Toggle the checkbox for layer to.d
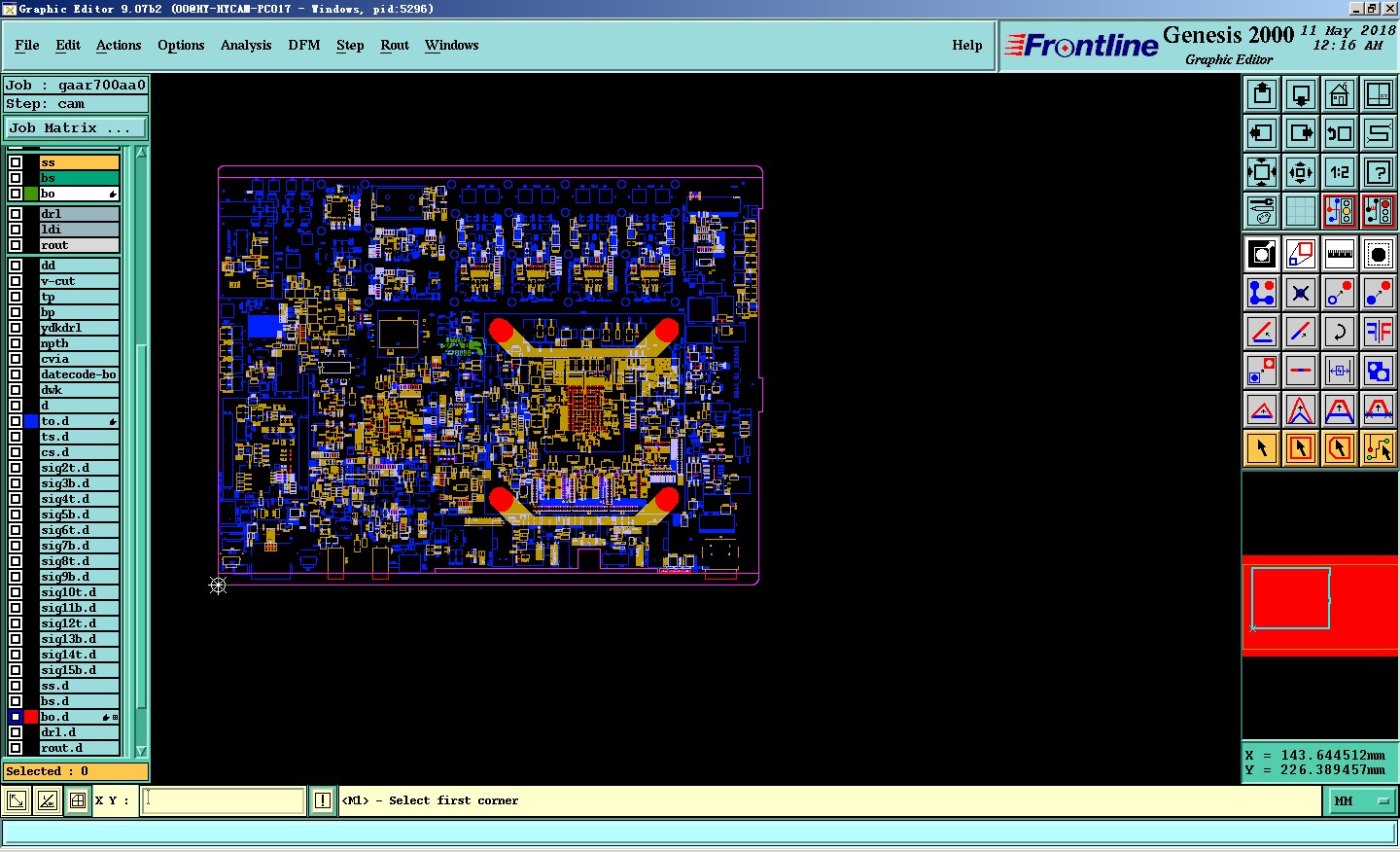 coord(16,421)
